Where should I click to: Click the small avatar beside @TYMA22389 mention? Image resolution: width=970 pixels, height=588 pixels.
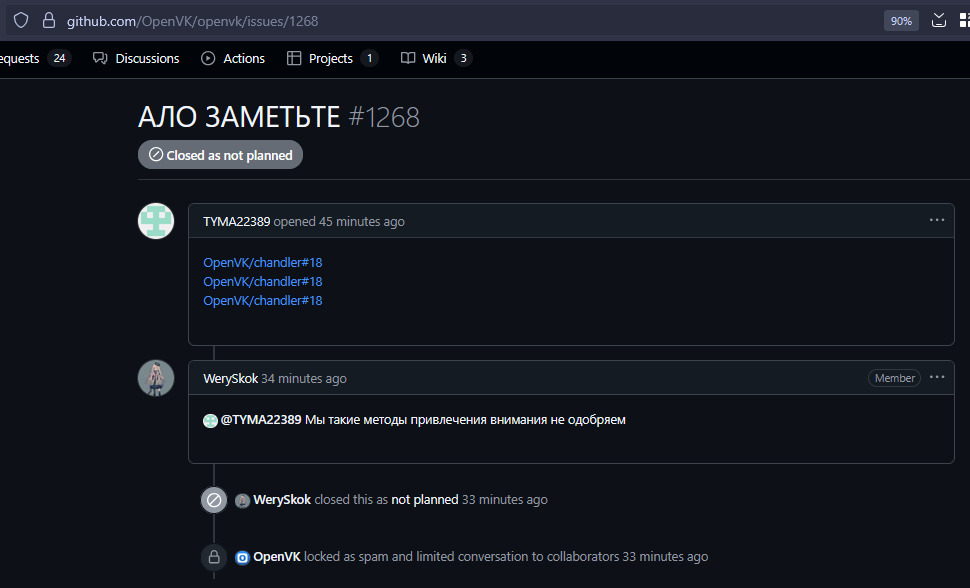tap(210, 421)
